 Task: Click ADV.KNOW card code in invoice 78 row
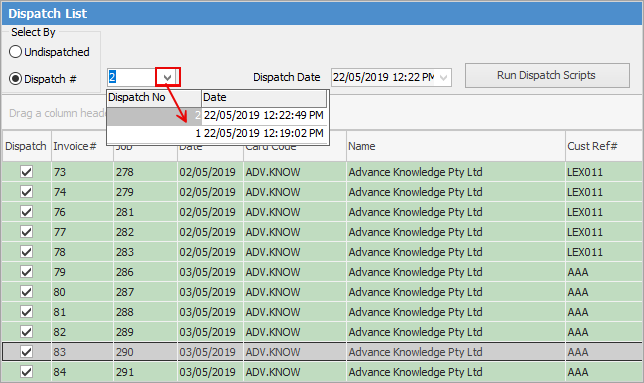coord(295,252)
